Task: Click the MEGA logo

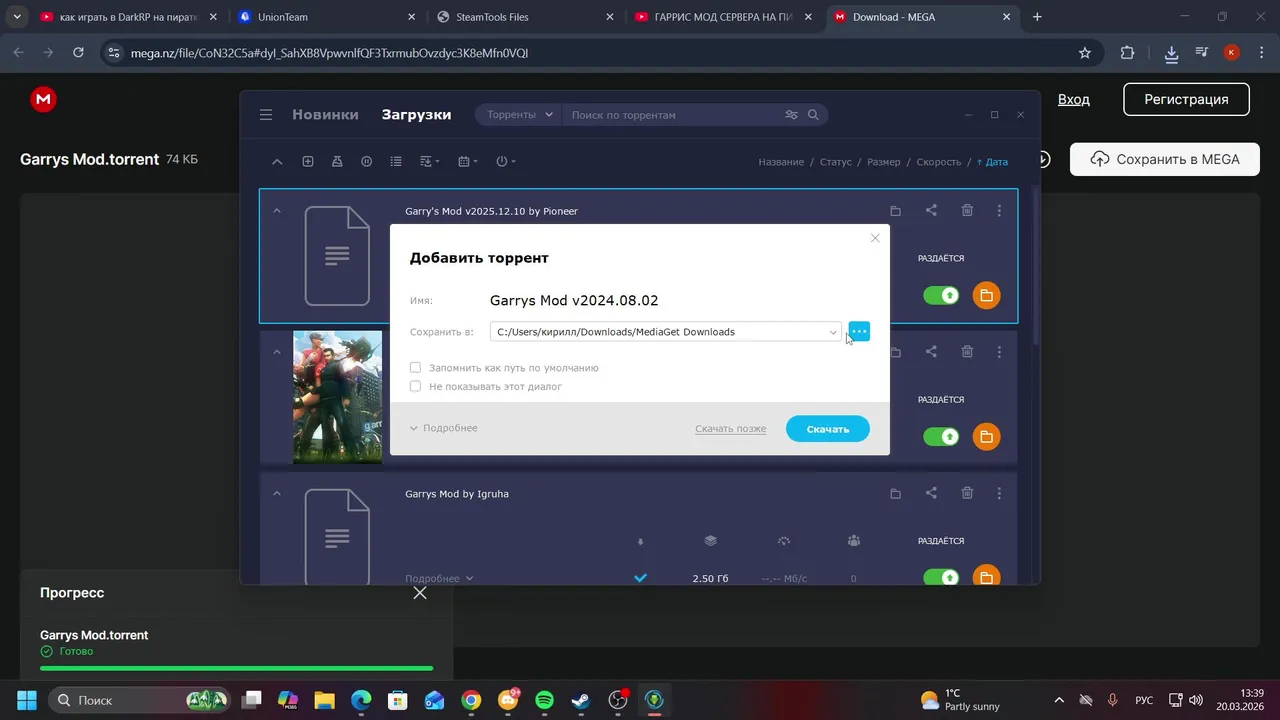Action: point(43,99)
